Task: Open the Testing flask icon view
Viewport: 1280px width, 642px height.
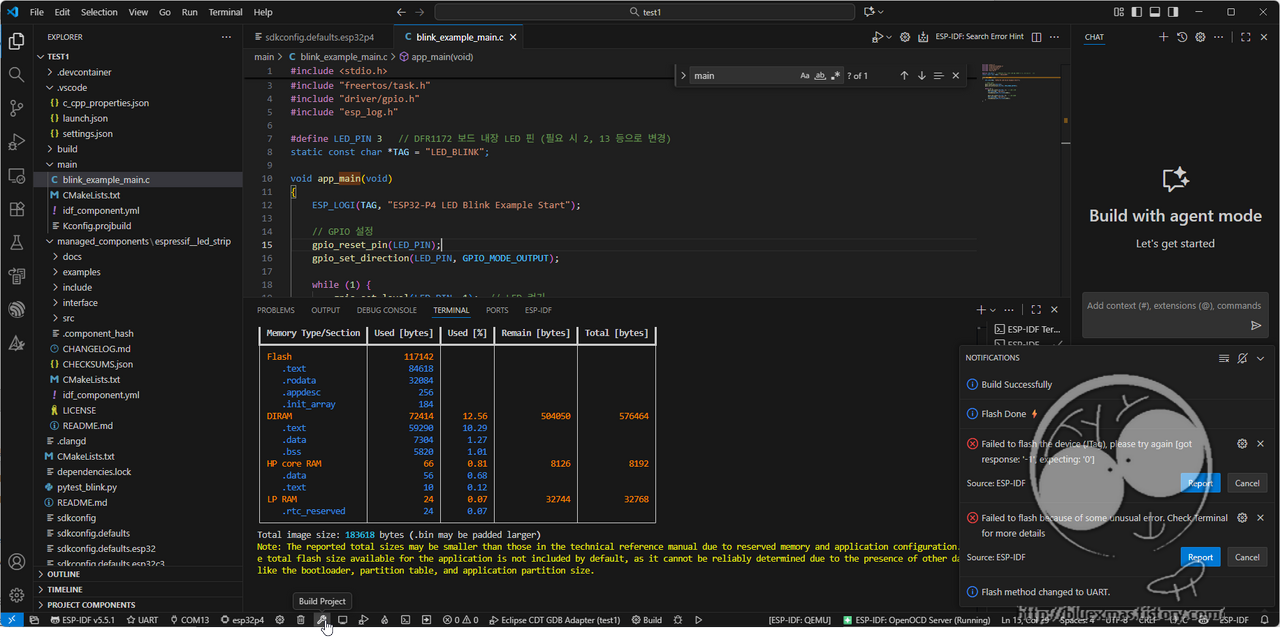Action: click(x=16, y=243)
